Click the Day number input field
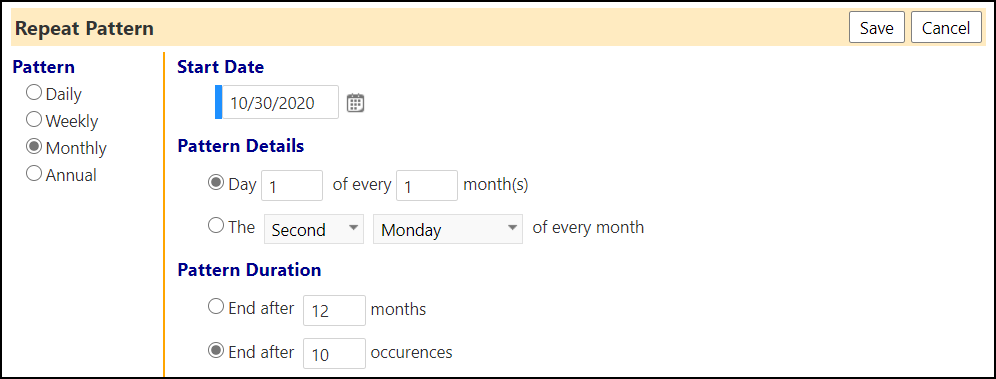 click(x=292, y=186)
